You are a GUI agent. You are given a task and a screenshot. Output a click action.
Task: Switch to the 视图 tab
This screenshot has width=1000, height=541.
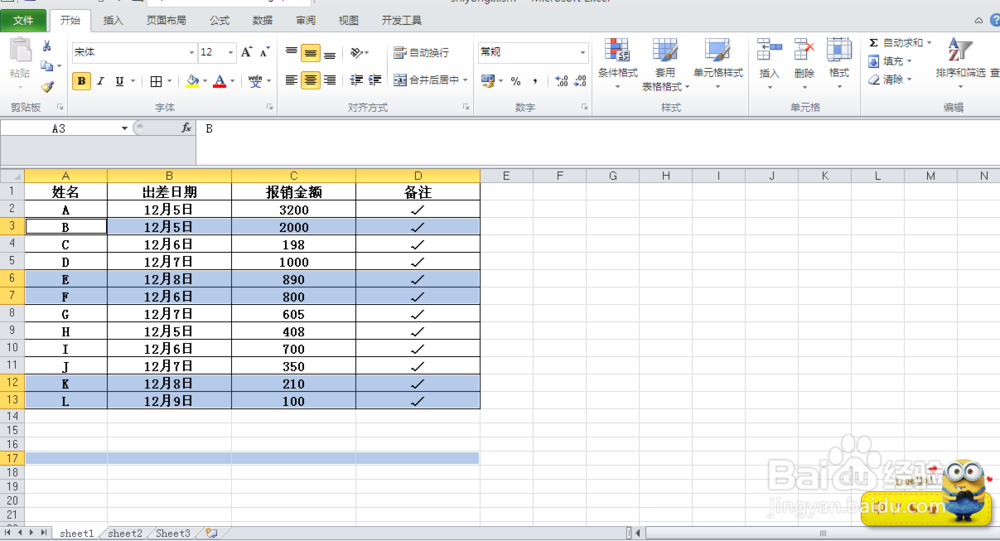point(348,20)
